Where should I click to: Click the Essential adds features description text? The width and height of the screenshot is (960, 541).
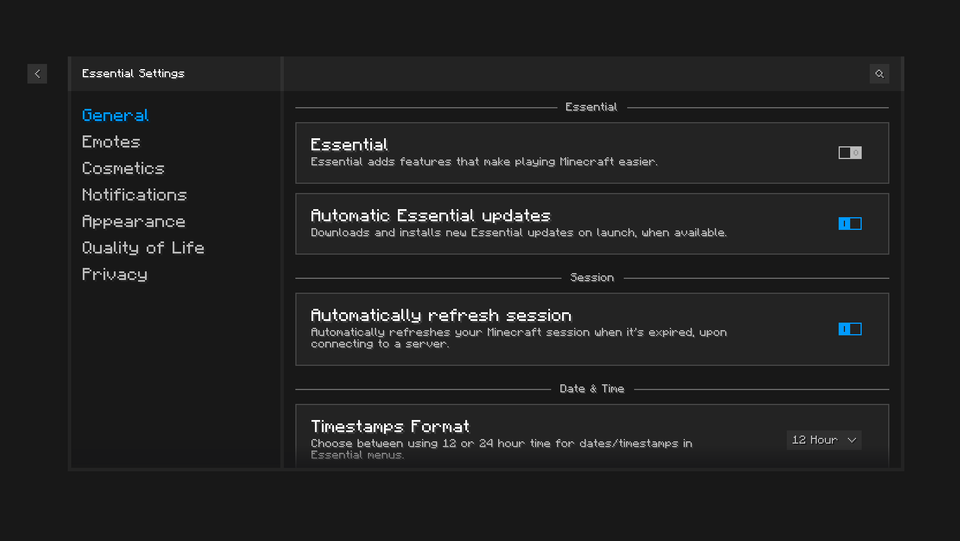pyautogui.click(x=484, y=162)
